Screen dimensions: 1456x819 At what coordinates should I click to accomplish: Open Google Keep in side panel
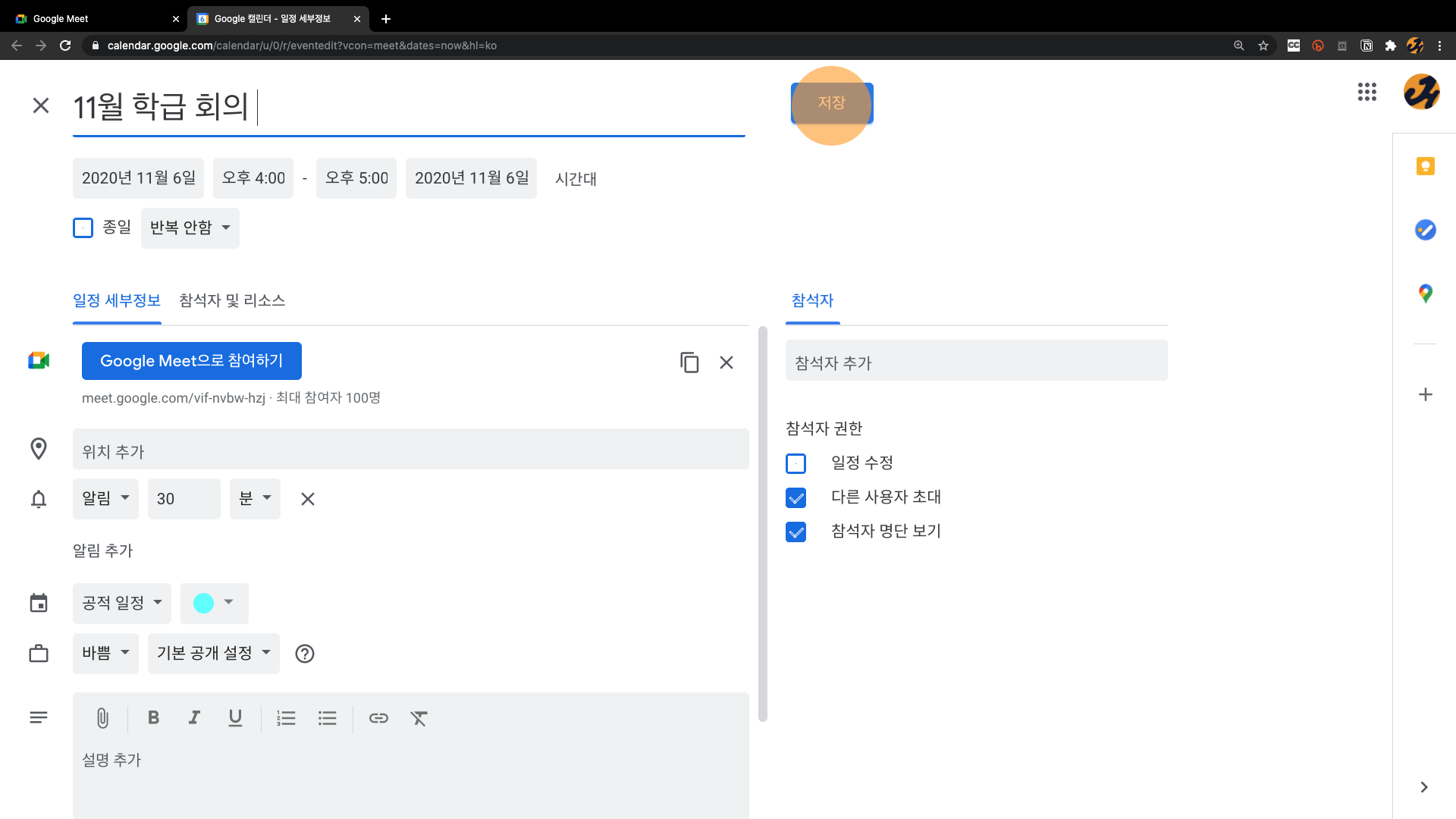click(1425, 166)
